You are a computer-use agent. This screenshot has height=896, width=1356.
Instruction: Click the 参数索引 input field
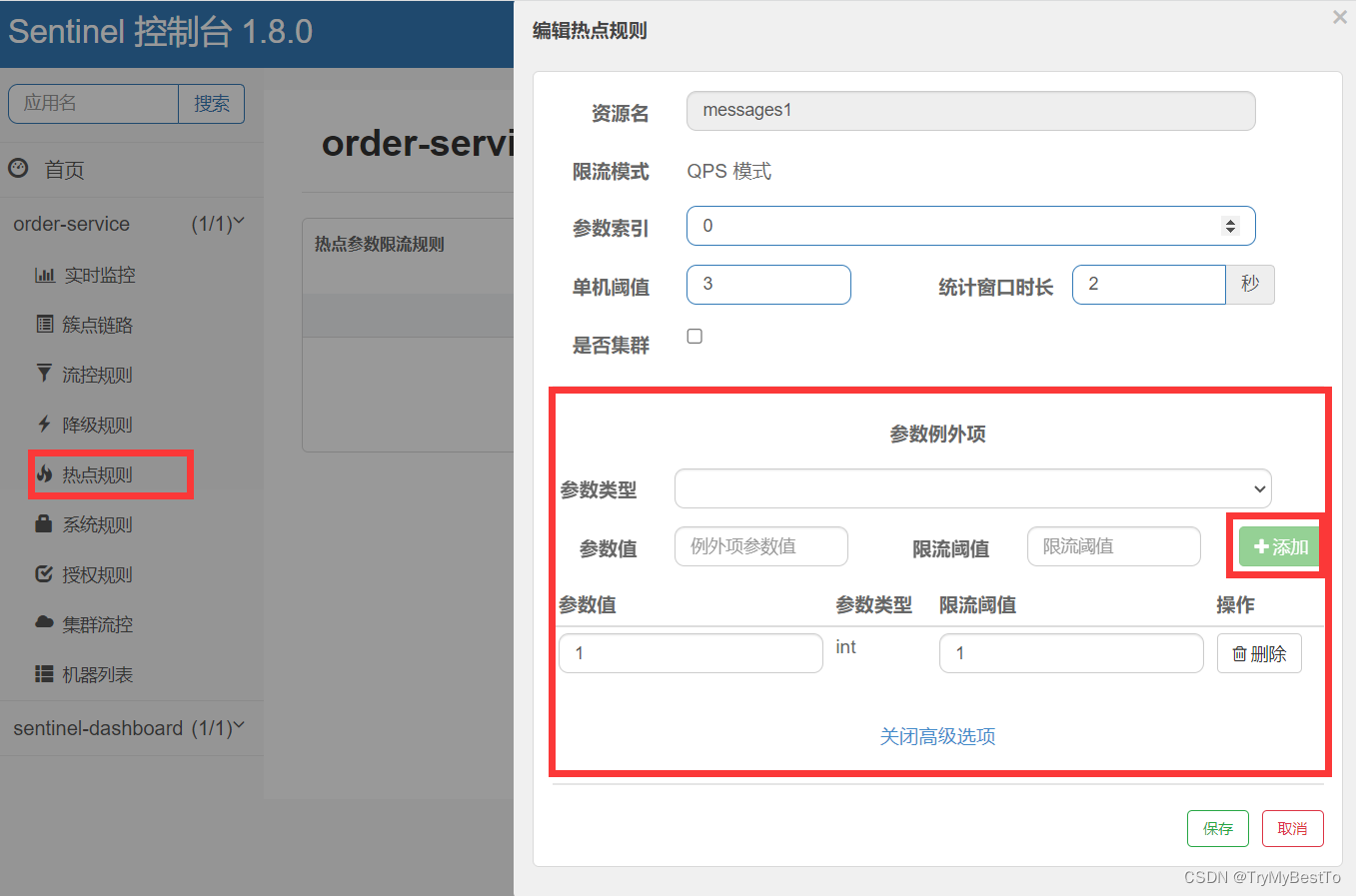[970, 226]
